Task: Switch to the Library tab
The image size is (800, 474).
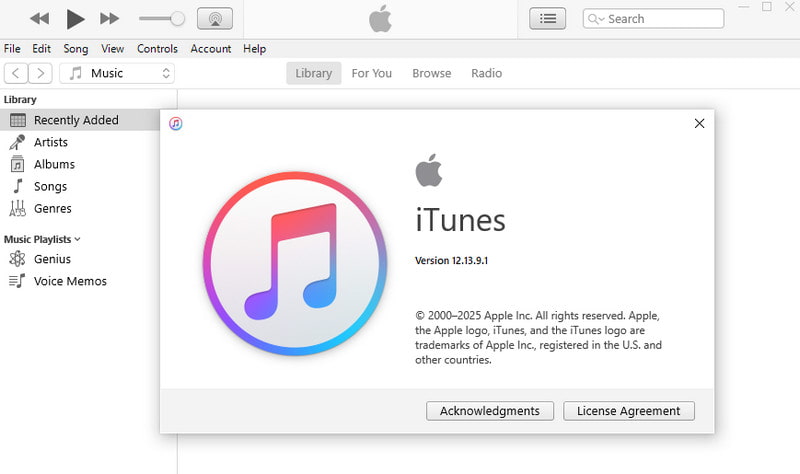Action: tap(314, 73)
